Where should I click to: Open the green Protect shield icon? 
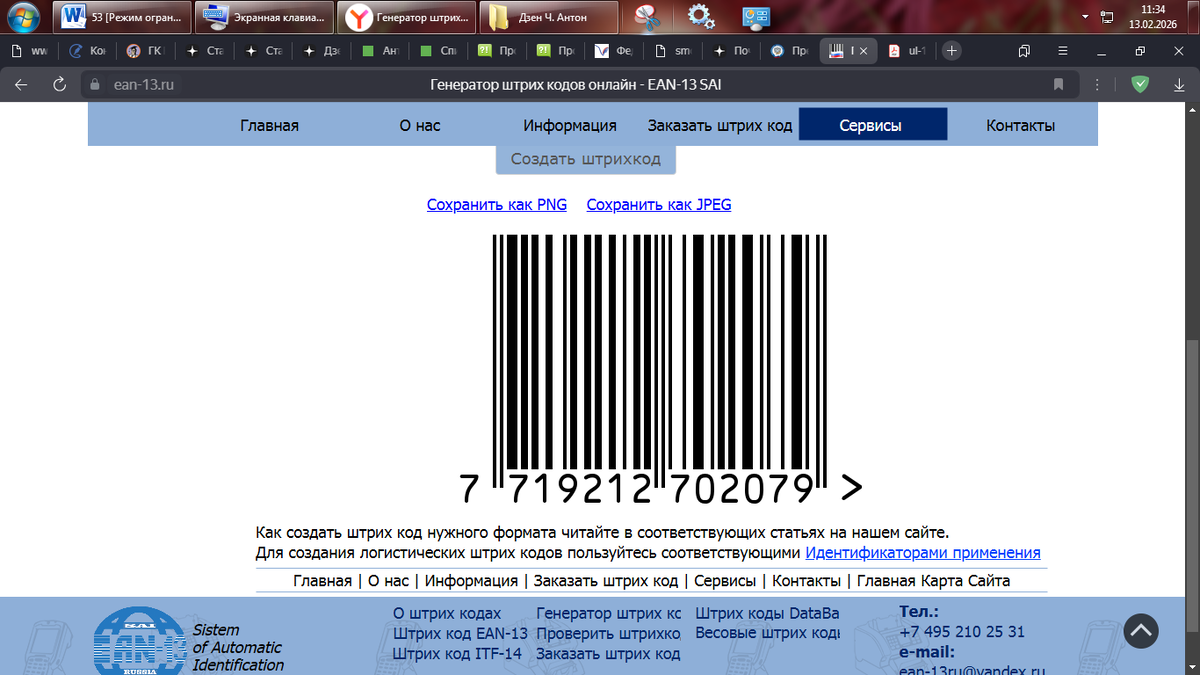(1139, 85)
